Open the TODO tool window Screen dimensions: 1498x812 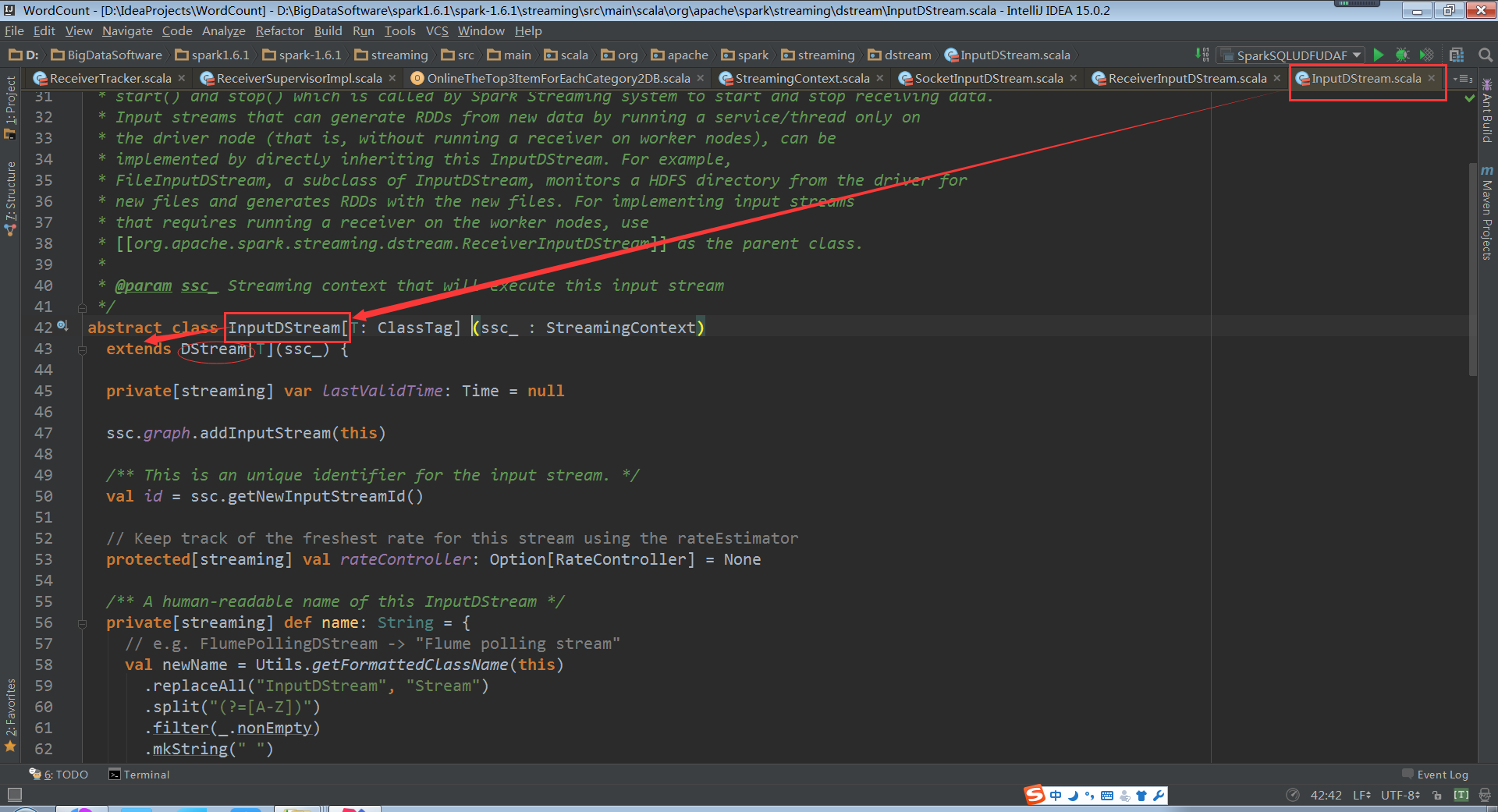(x=59, y=775)
